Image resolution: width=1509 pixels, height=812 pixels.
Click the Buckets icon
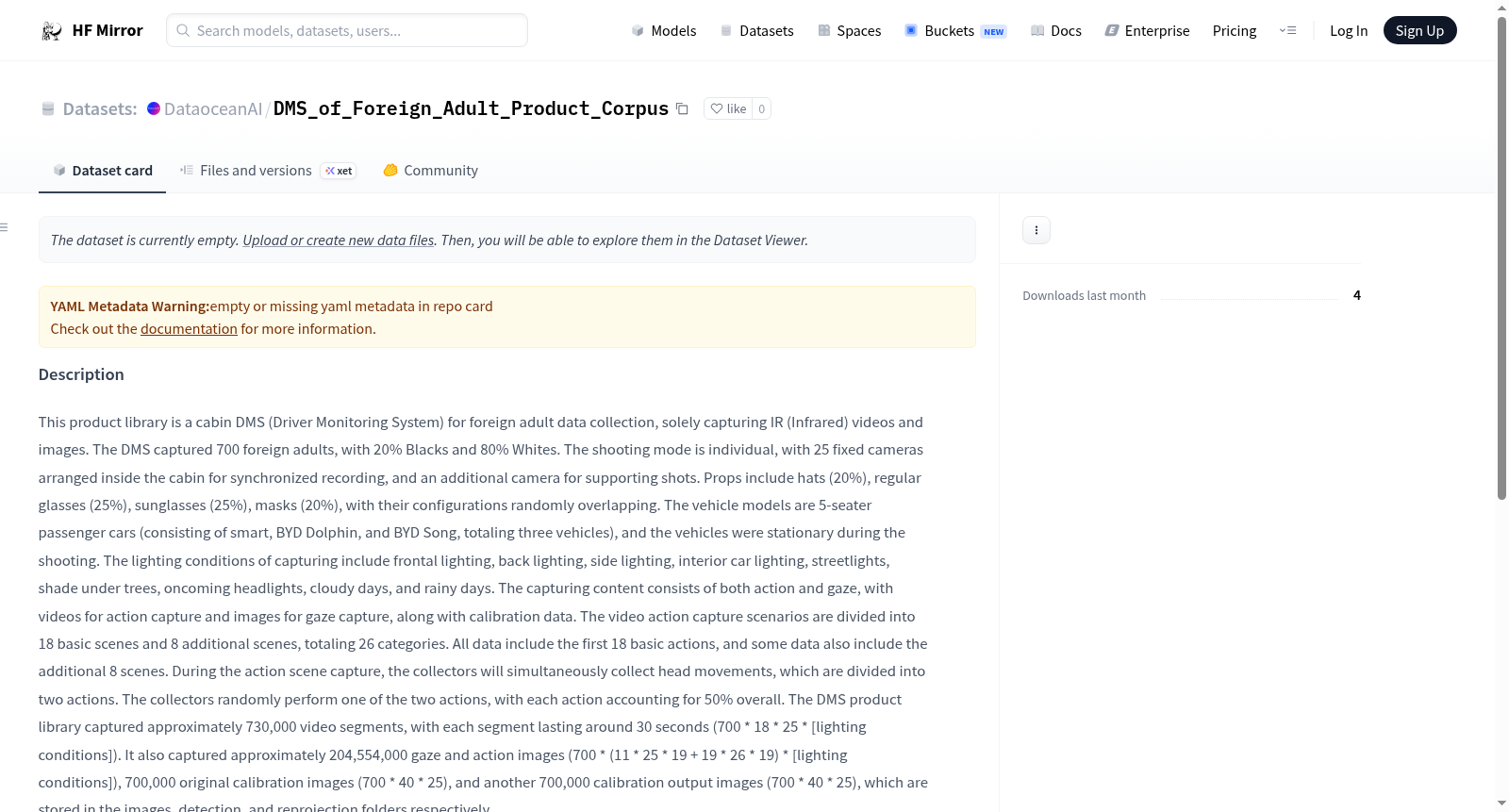point(911,31)
